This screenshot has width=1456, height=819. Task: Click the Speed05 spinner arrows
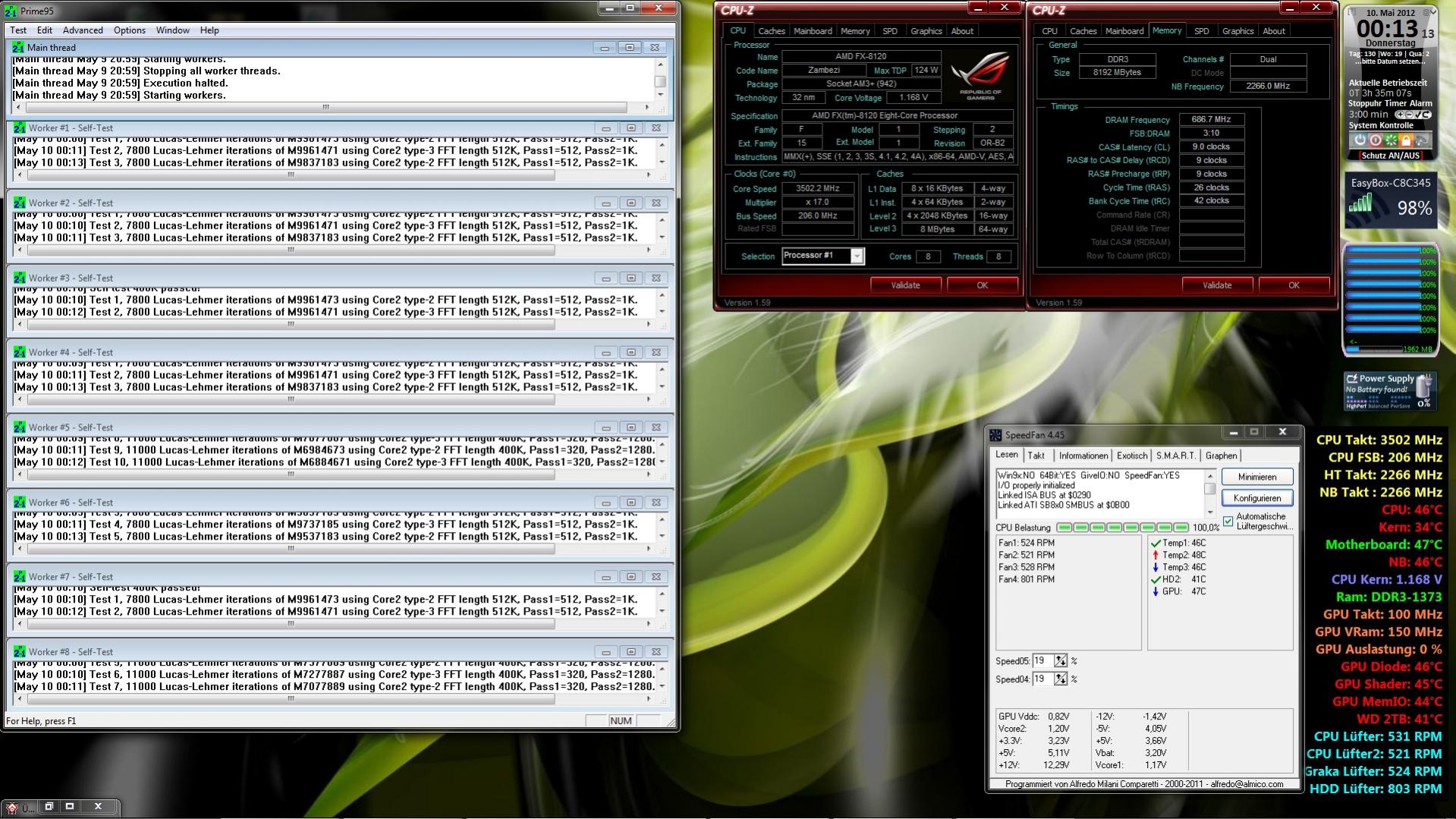pyautogui.click(x=1061, y=661)
